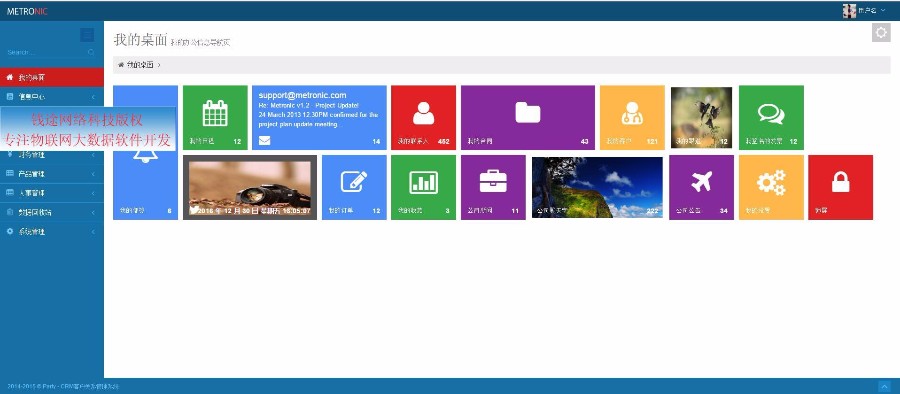Open the bird photo tile

coord(701,117)
